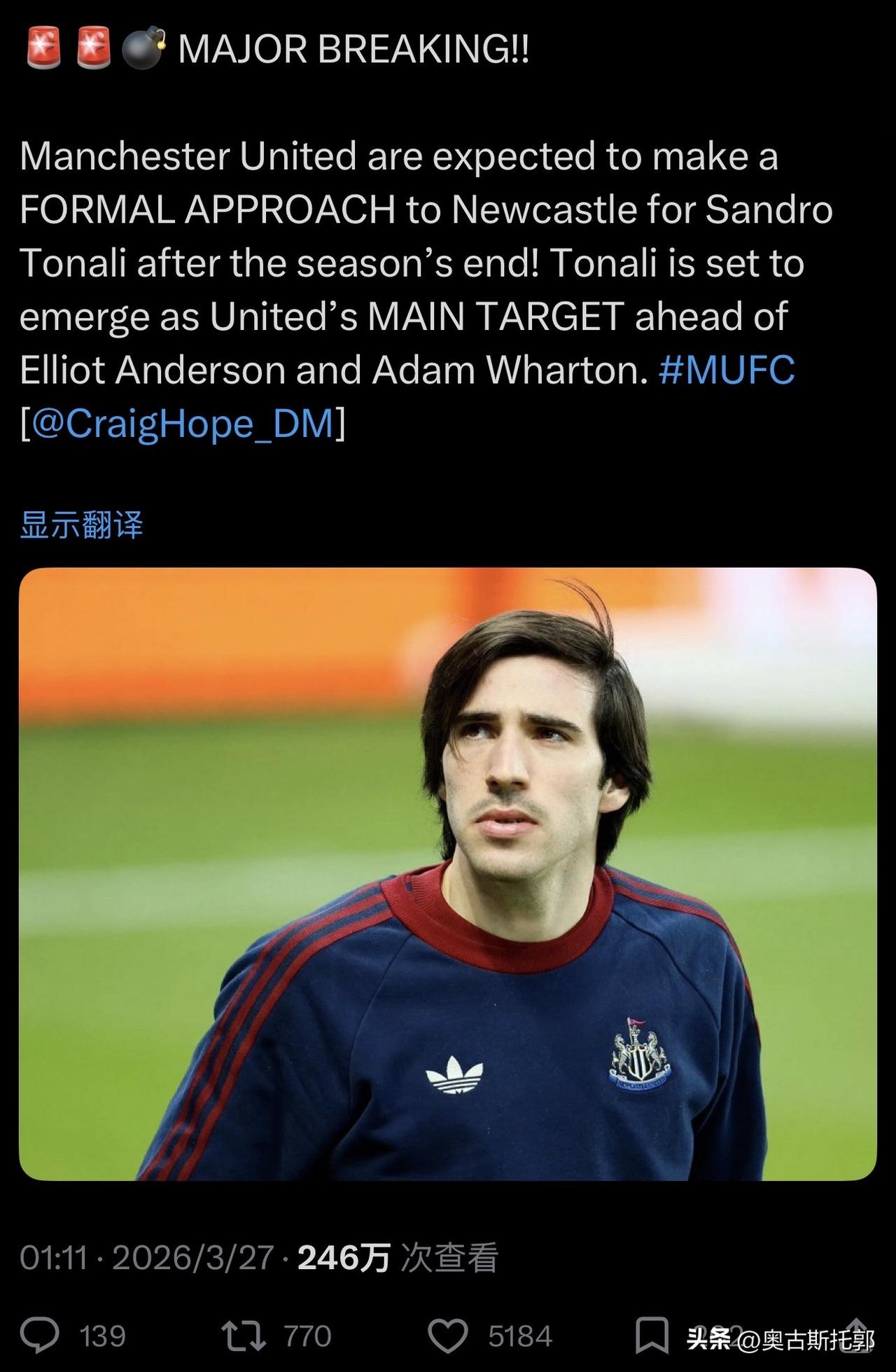
Task: Click the first red siren emoji
Action: pyautogui.click(x=44, y=49)
